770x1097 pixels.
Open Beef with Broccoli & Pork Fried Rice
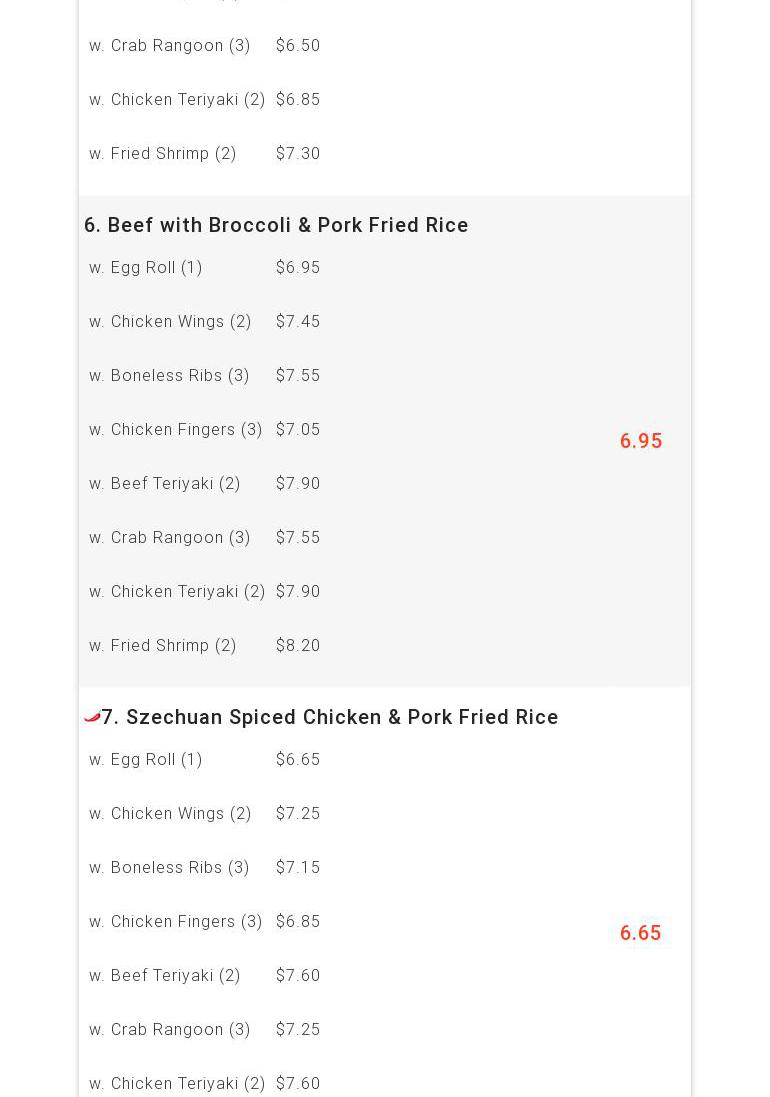276,225
